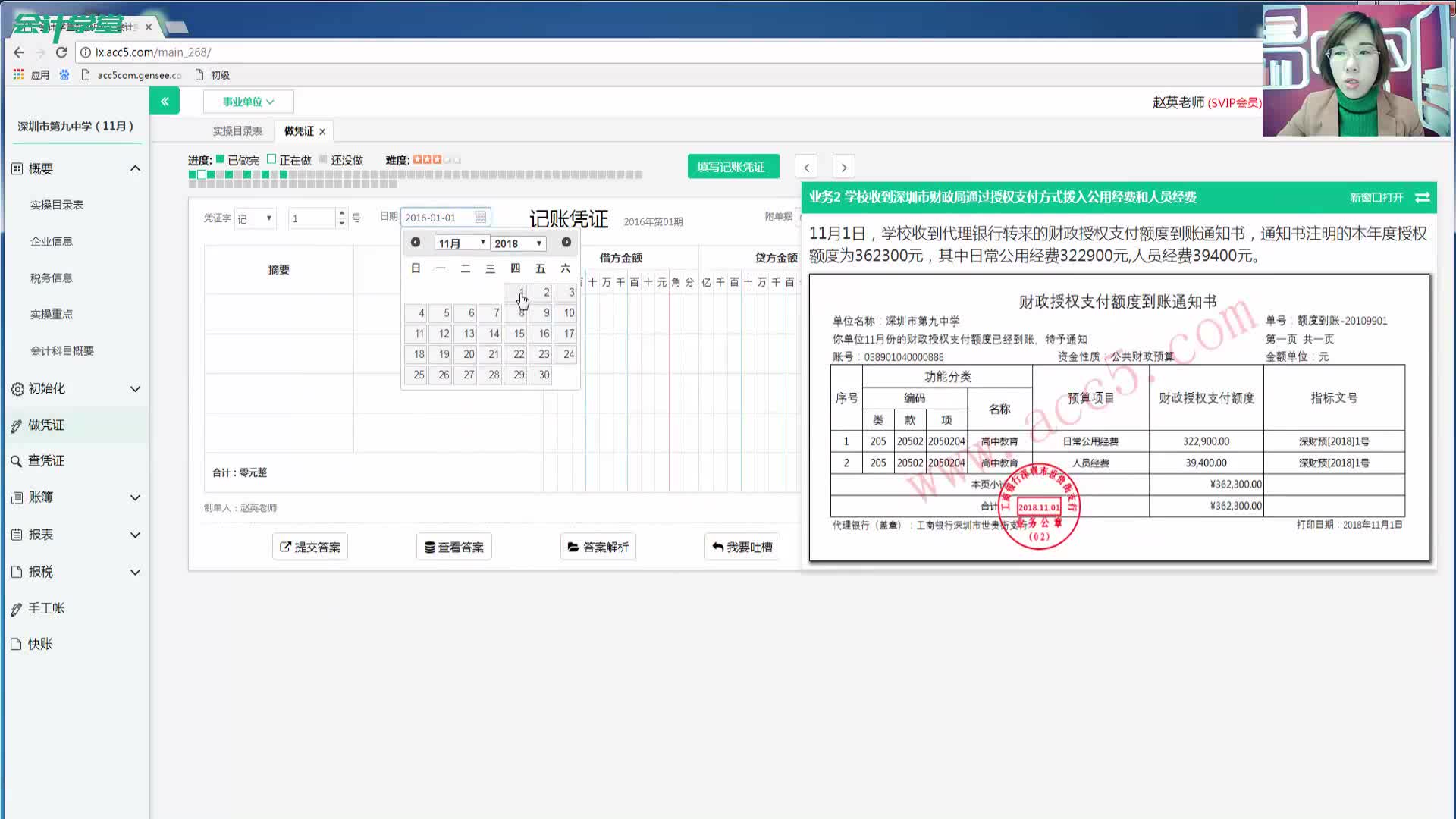Image resolution: width=1456 pixels, height=819 pixels.
Task: Click browser back arrow
Action: (x=19, y=52)
